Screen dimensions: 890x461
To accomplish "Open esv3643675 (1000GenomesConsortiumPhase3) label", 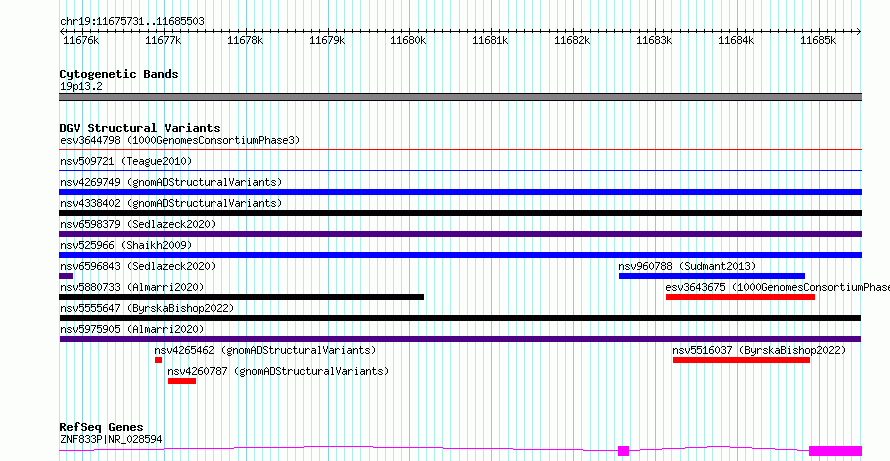I will pos(778,287).
